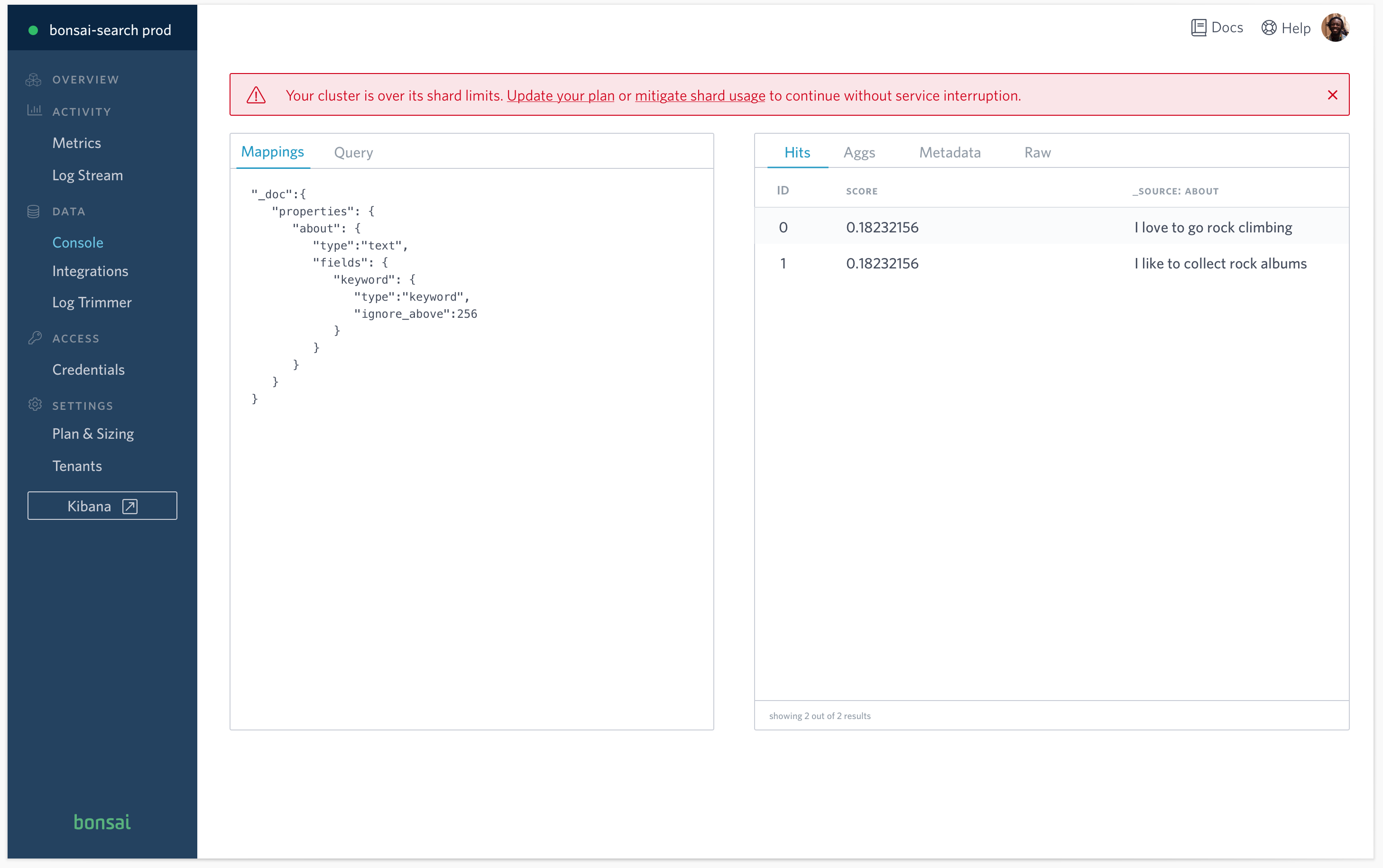Follow the mitigate shard usage link
Image resolution: width=1383 pixels, height=868 pixels.
pyautogui.click(x=700, y=95)
